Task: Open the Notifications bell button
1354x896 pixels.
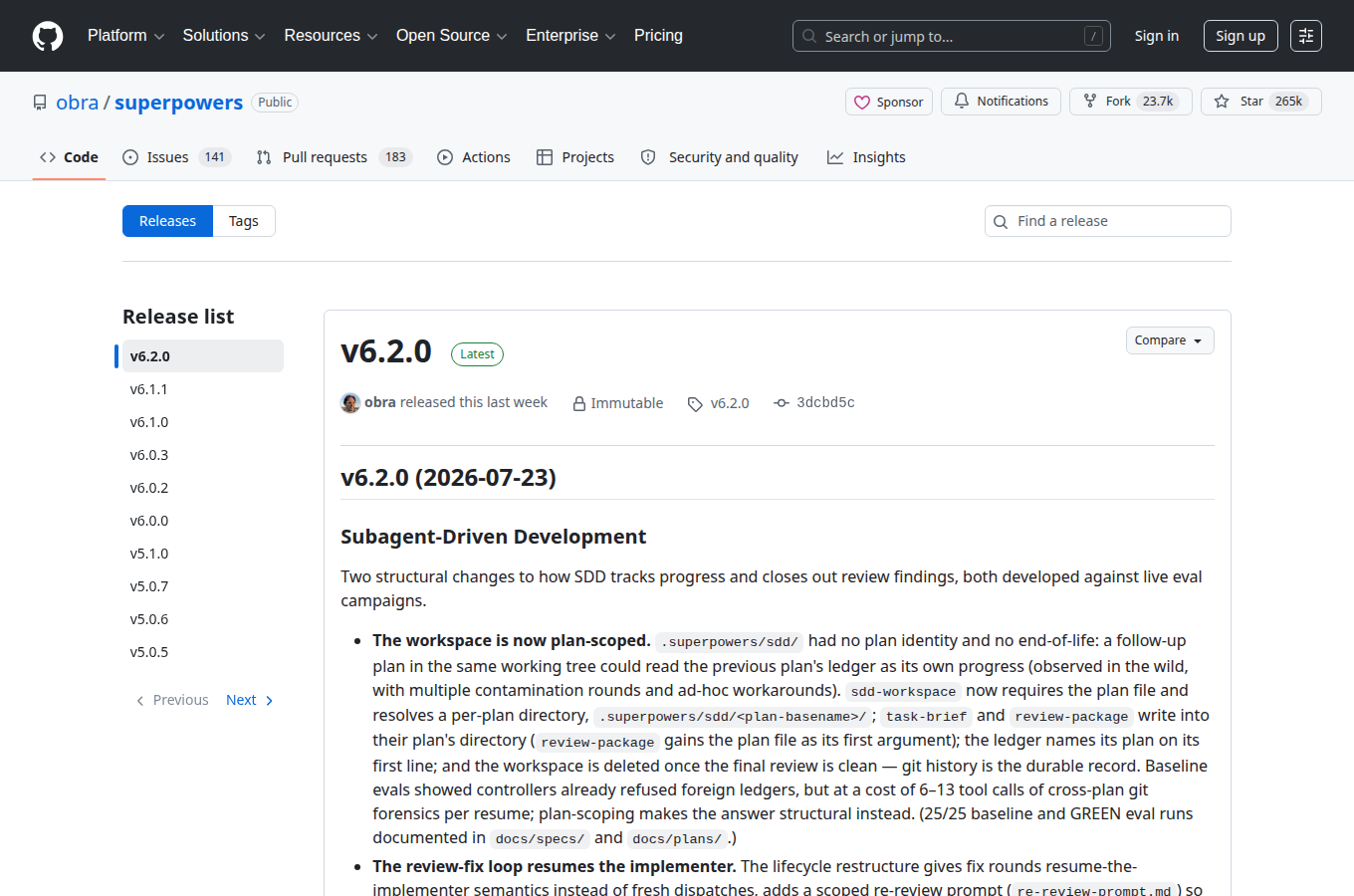Action: click(x=1001, y=102)
